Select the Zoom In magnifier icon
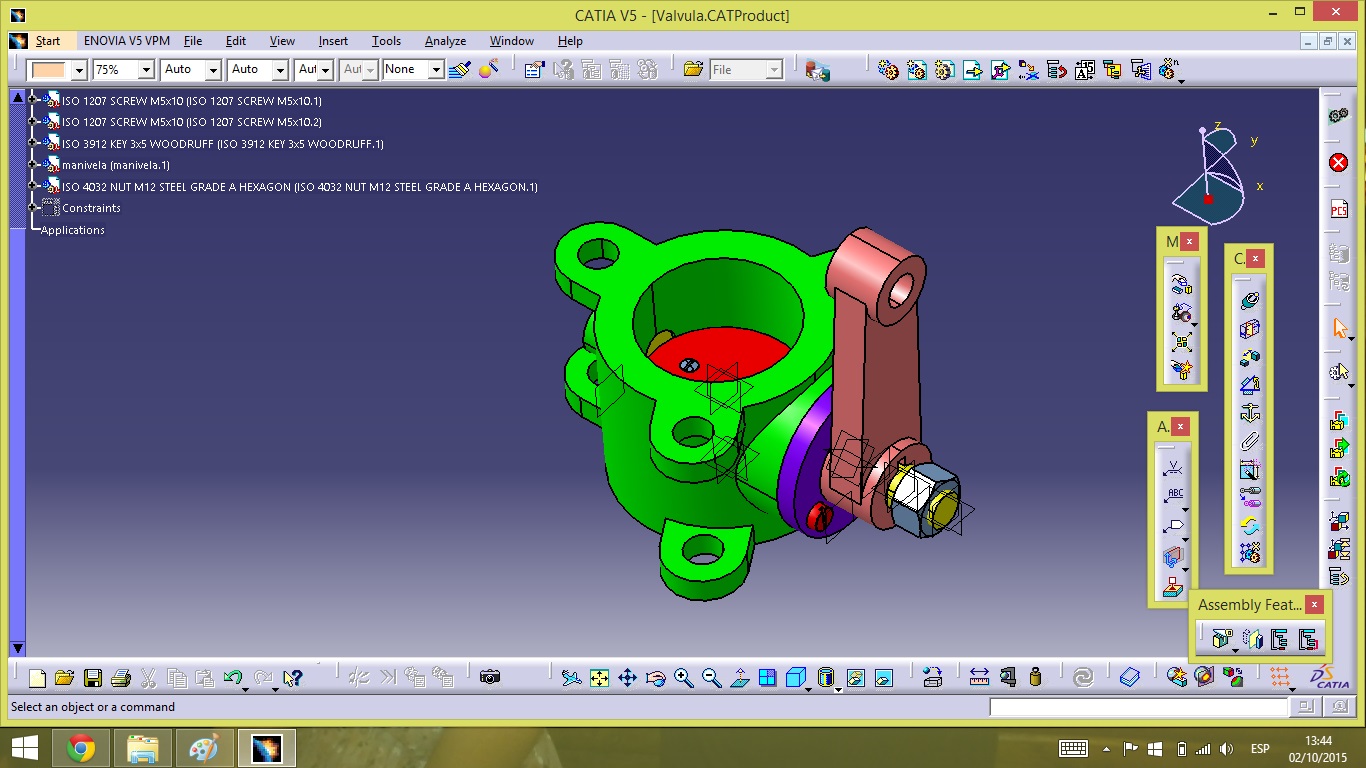The width and height of the screenshot is (1366, 768). [684, 678]
